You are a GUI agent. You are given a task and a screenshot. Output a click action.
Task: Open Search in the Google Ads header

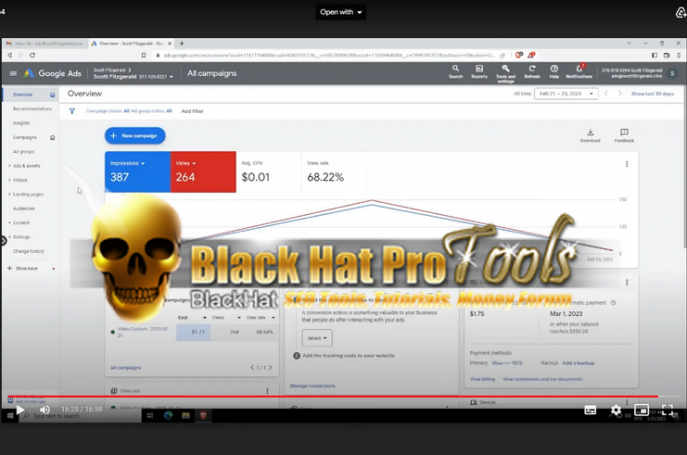click(x=456, y=71)
